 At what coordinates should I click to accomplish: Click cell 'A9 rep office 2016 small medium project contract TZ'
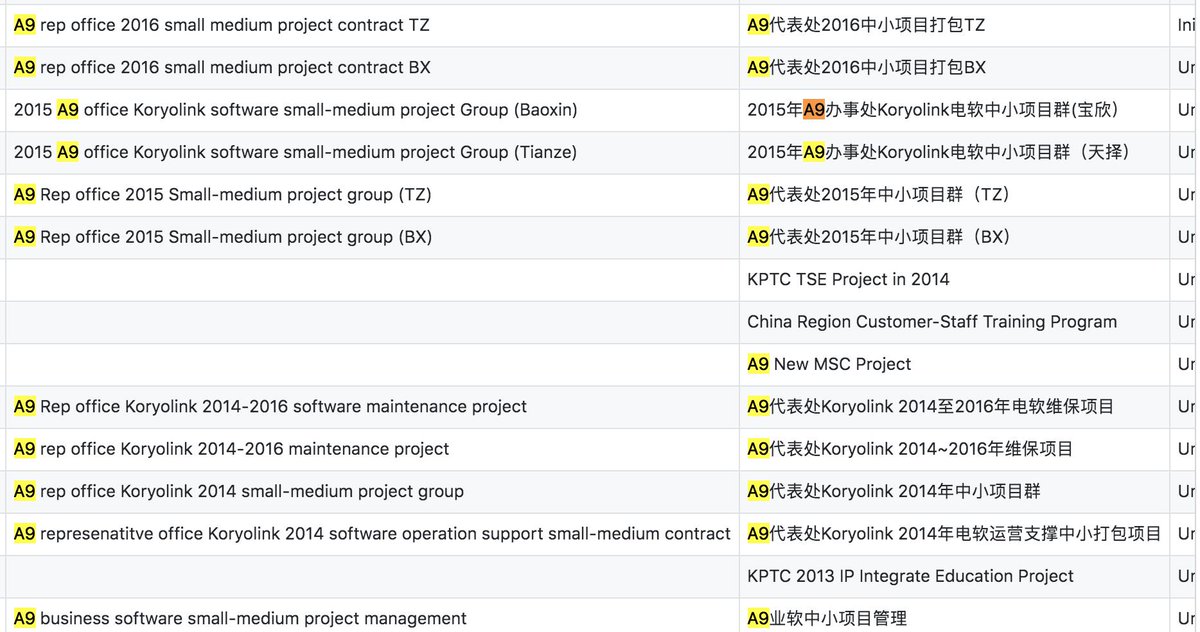pyautogui.click(x=372, y=25)
